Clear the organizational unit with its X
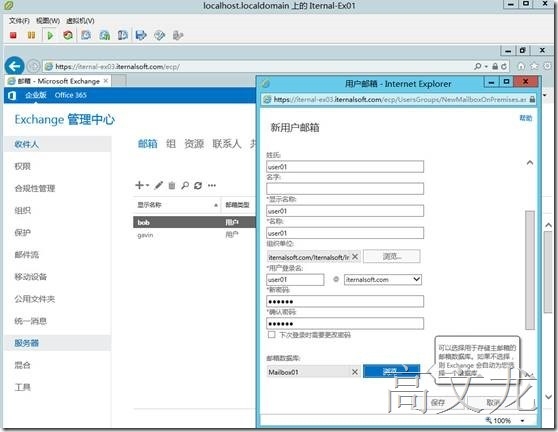 point(355,257)
